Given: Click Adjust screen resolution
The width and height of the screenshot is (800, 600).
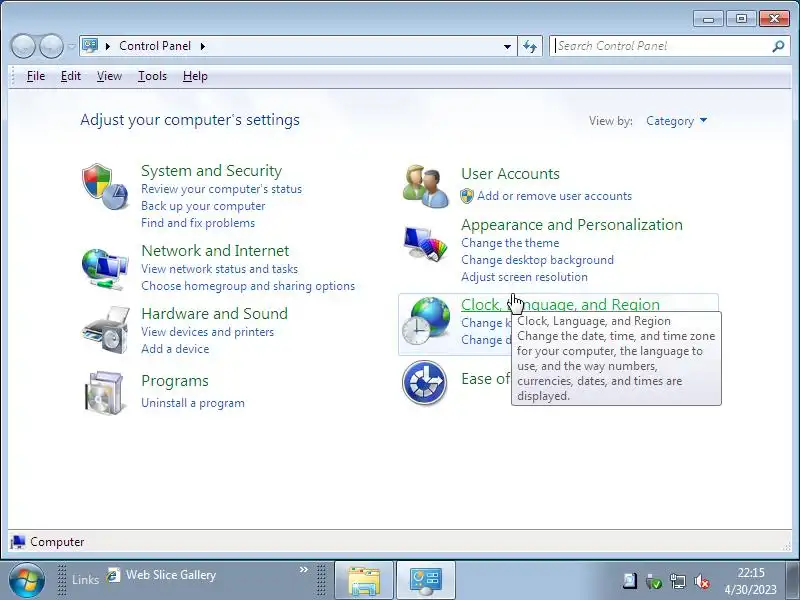Looking at the screenshot, I should pos(524,277).
